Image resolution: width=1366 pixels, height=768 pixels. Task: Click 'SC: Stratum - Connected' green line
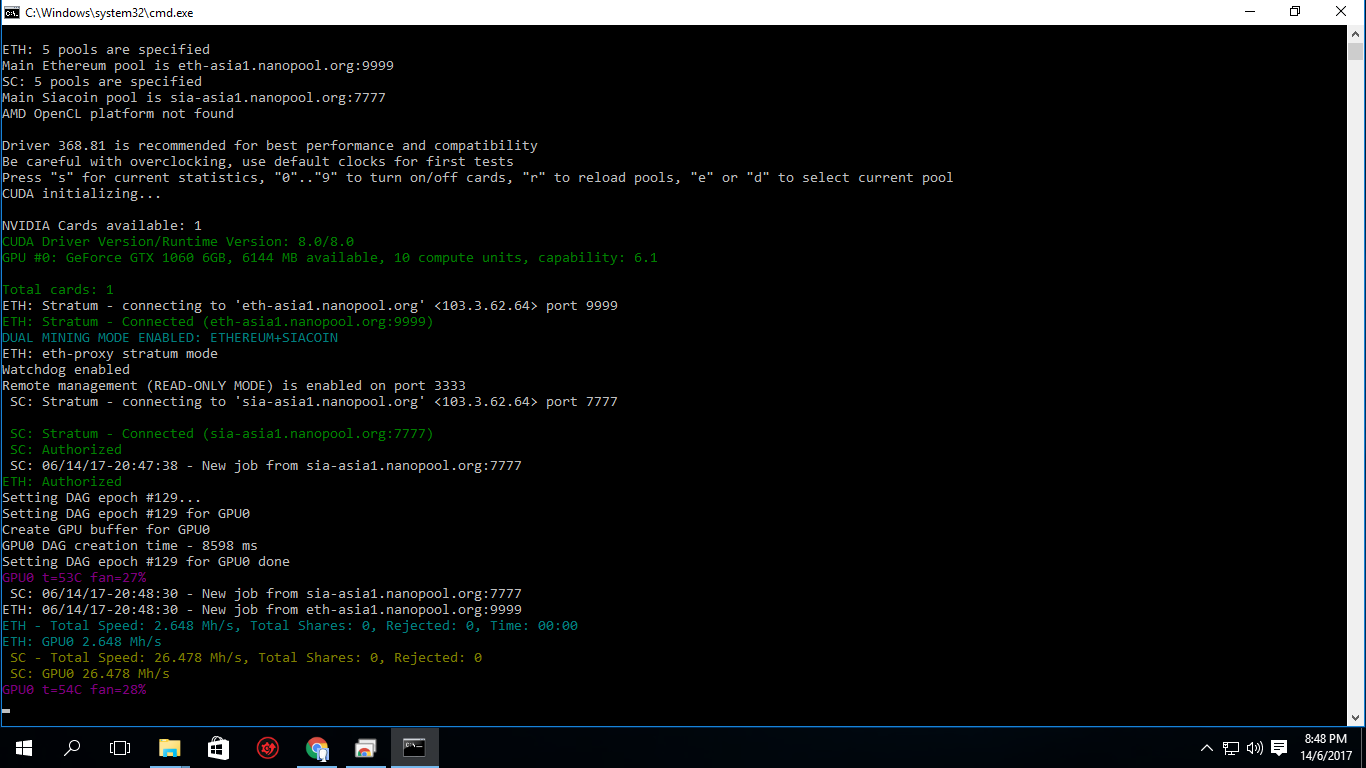pos(222,434)
